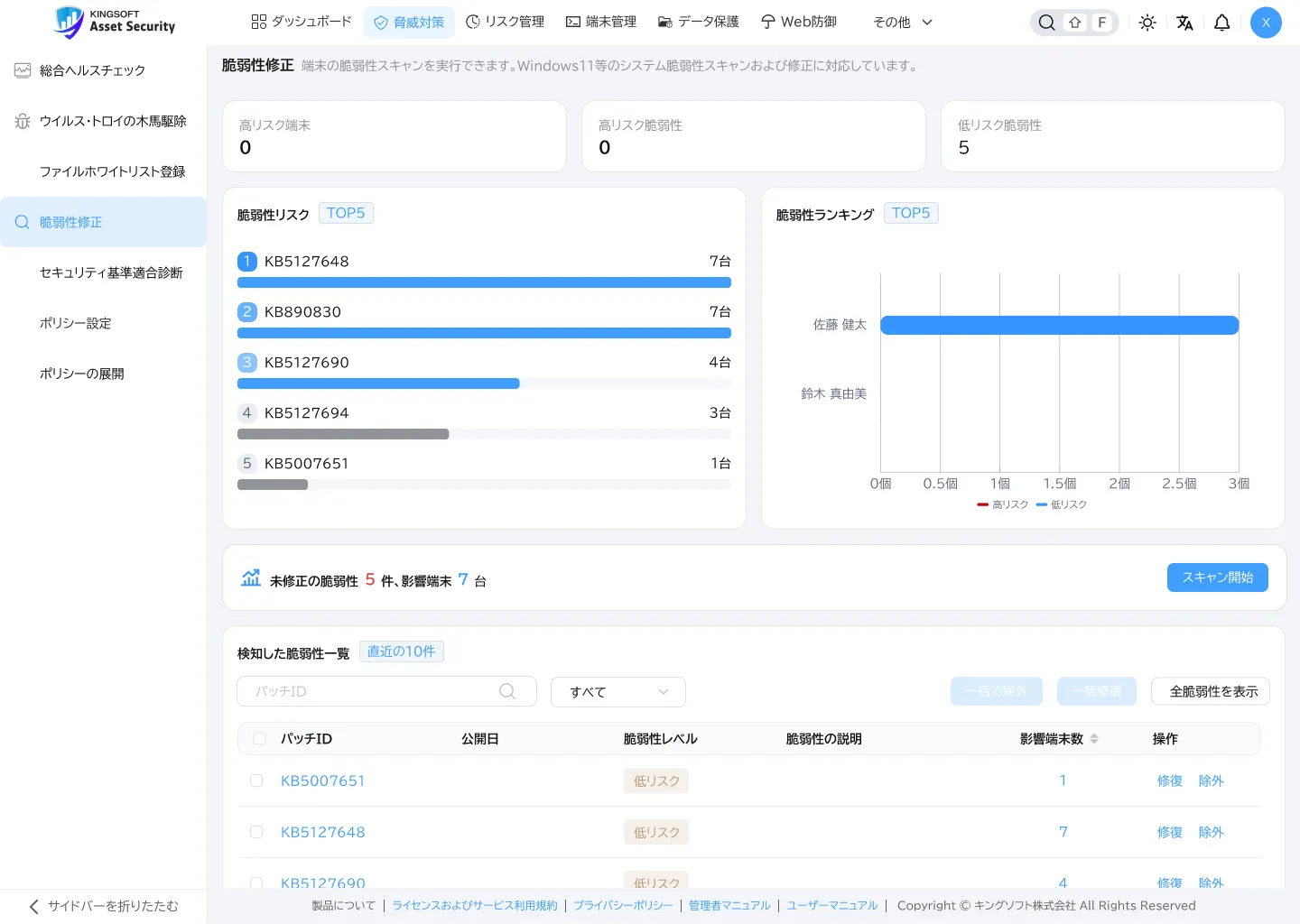The image size is (1300, 924).
Task: Go to リスク管理 in top navigation
Action: [505, 22]
